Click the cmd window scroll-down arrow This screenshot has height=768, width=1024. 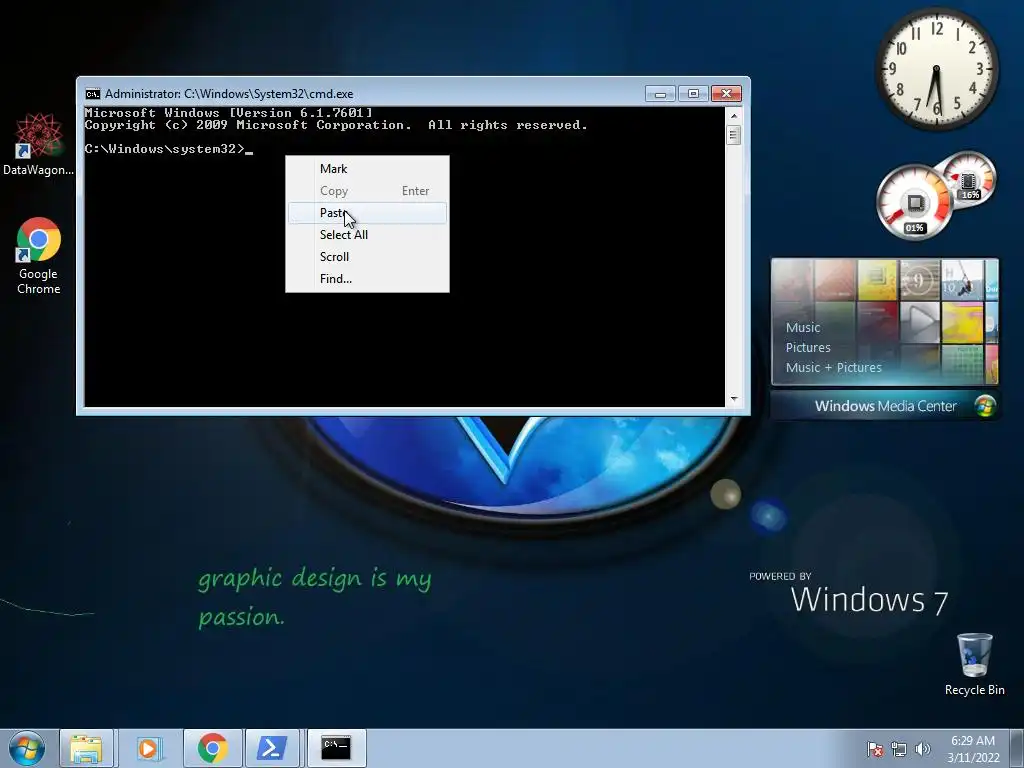coord(734,398)
